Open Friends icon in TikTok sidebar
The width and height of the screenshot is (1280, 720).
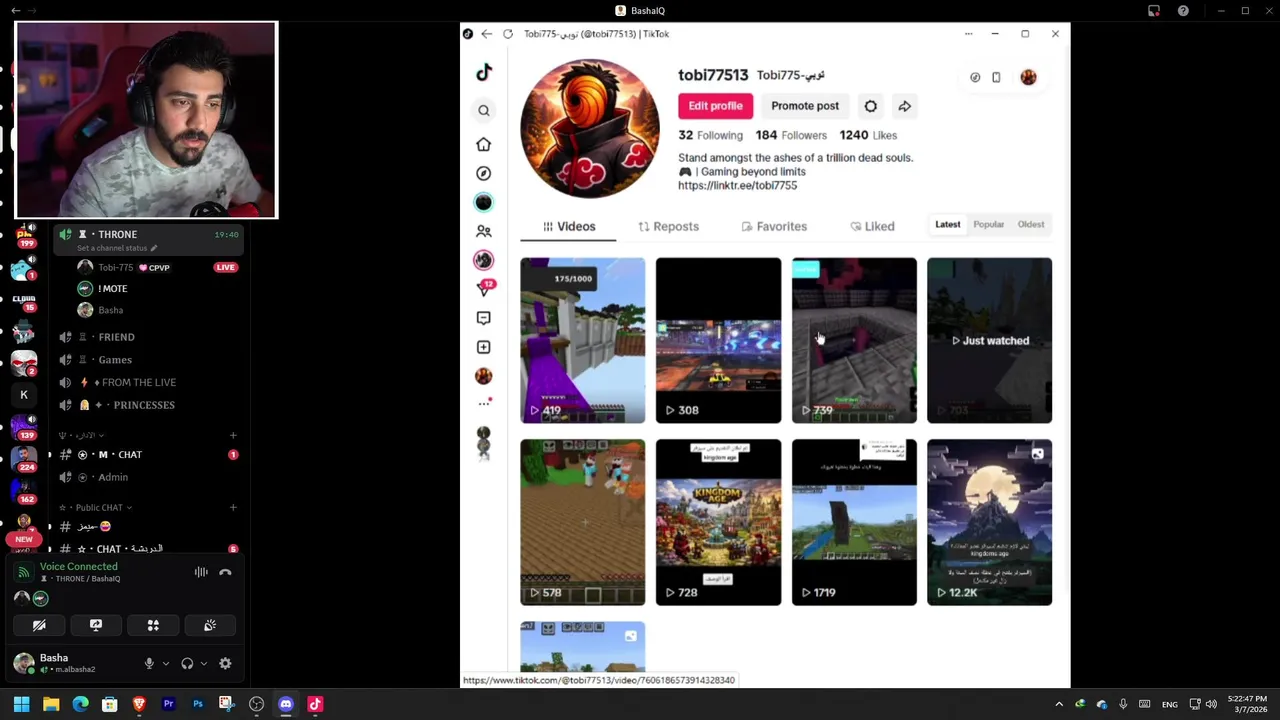click(x=484, y=231)
